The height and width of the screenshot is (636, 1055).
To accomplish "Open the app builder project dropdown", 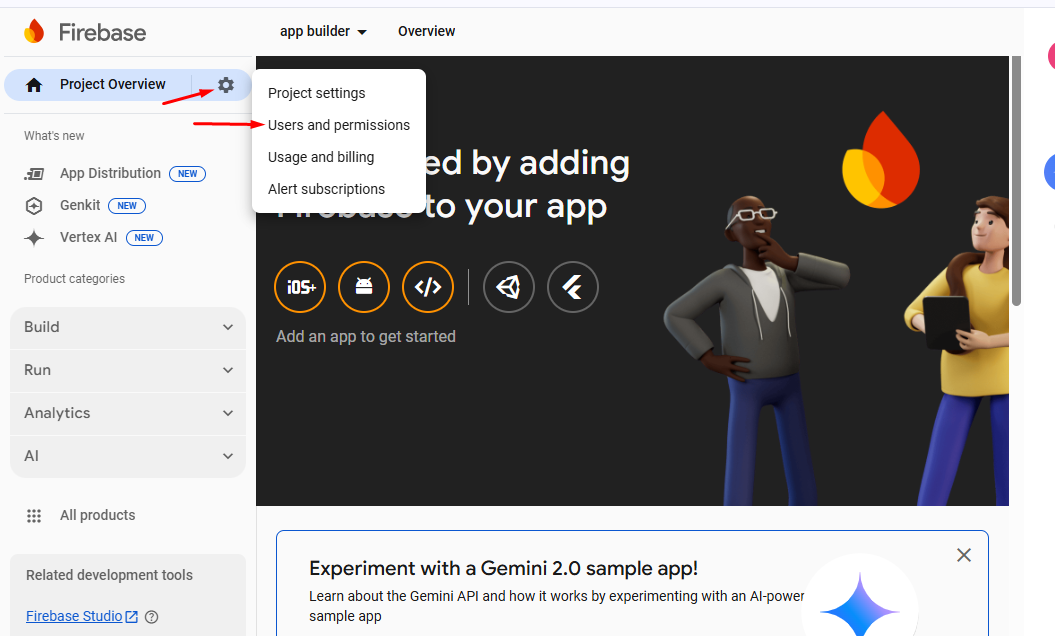I will [x=323, y=32].
